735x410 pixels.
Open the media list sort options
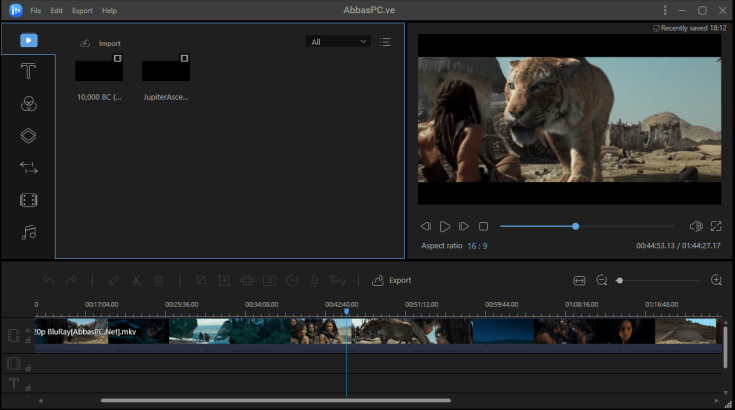pyautogui.click(x=386, y=42)
